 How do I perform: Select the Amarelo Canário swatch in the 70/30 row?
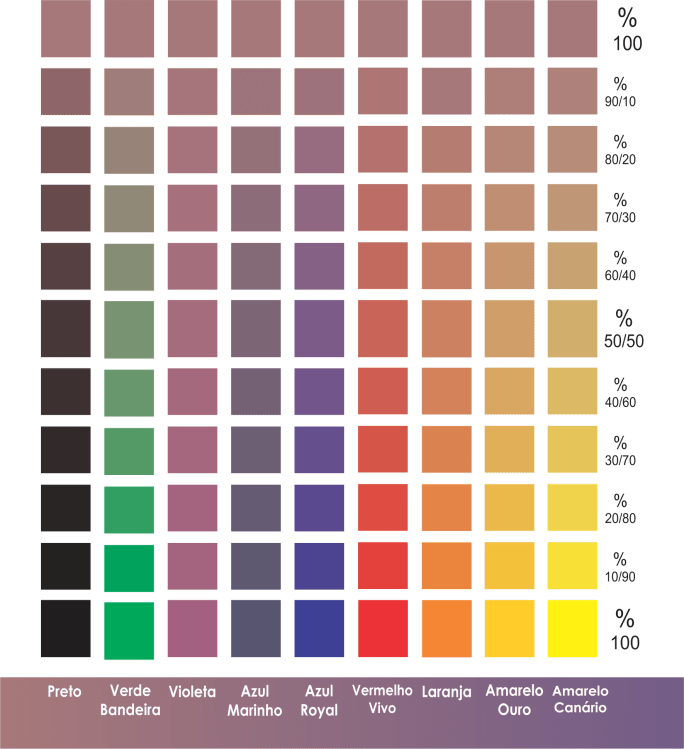[x=572, y=209]
